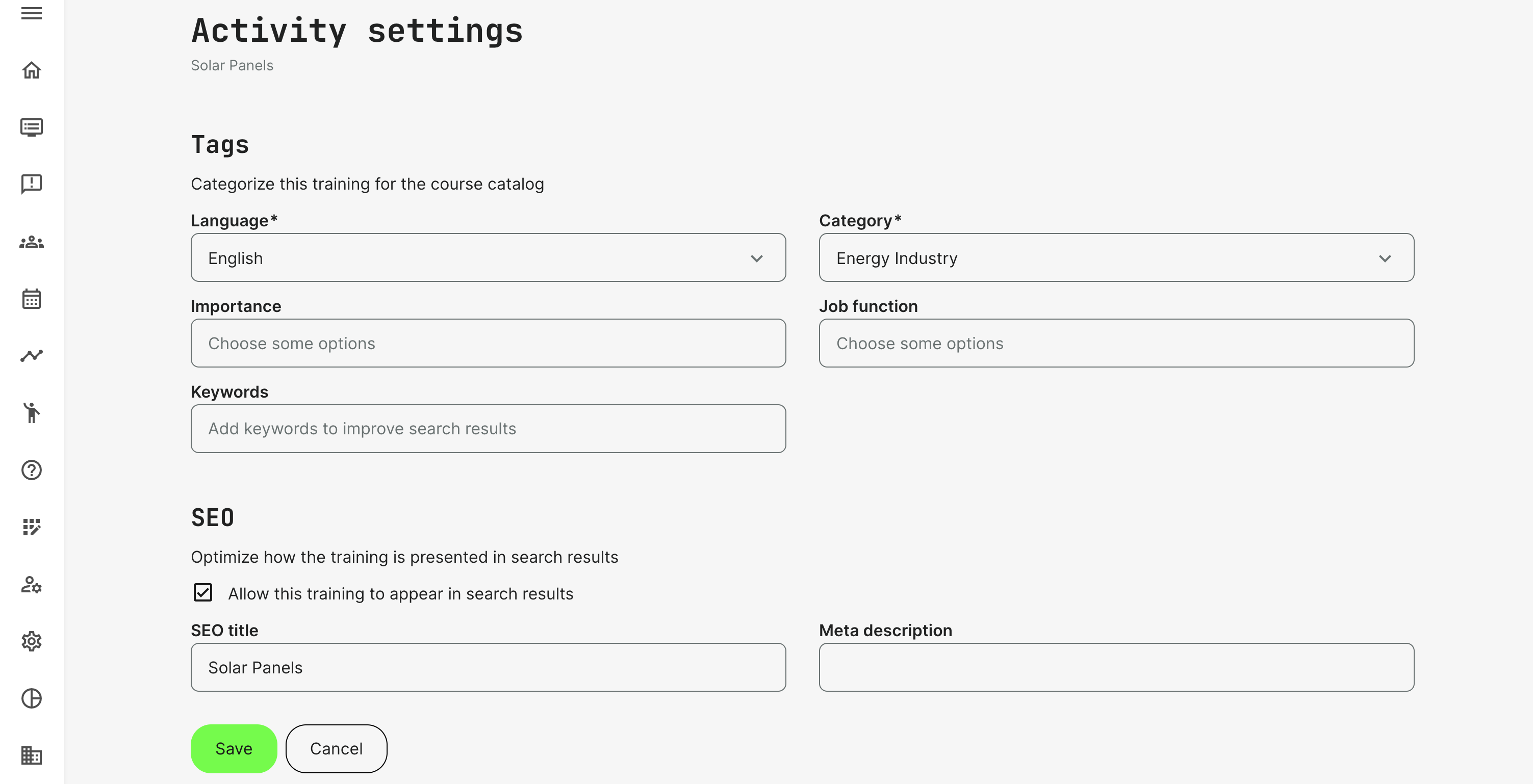The image size is (1533, 784).
Task: Go to the Home icon in sidebar
Action: pyautogui.click(x=32, y=70)
